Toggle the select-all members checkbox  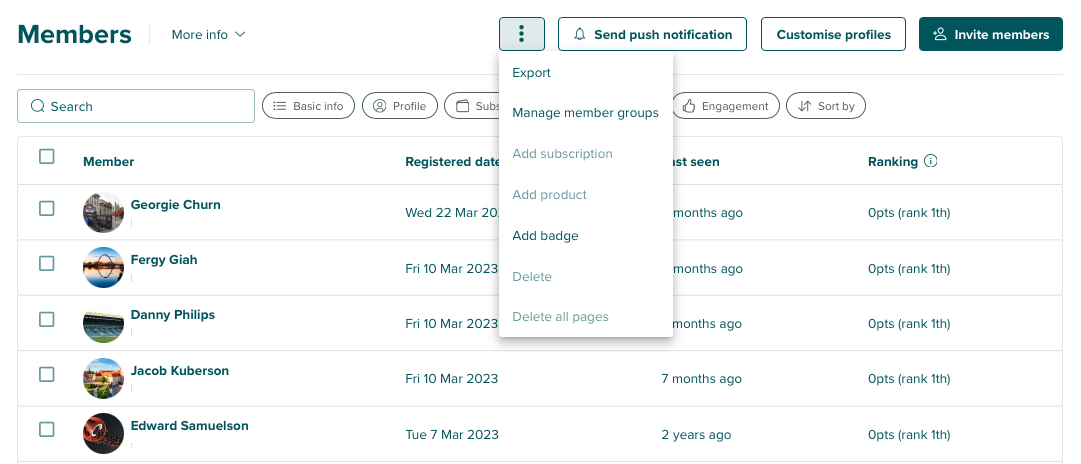coord(47,156)
